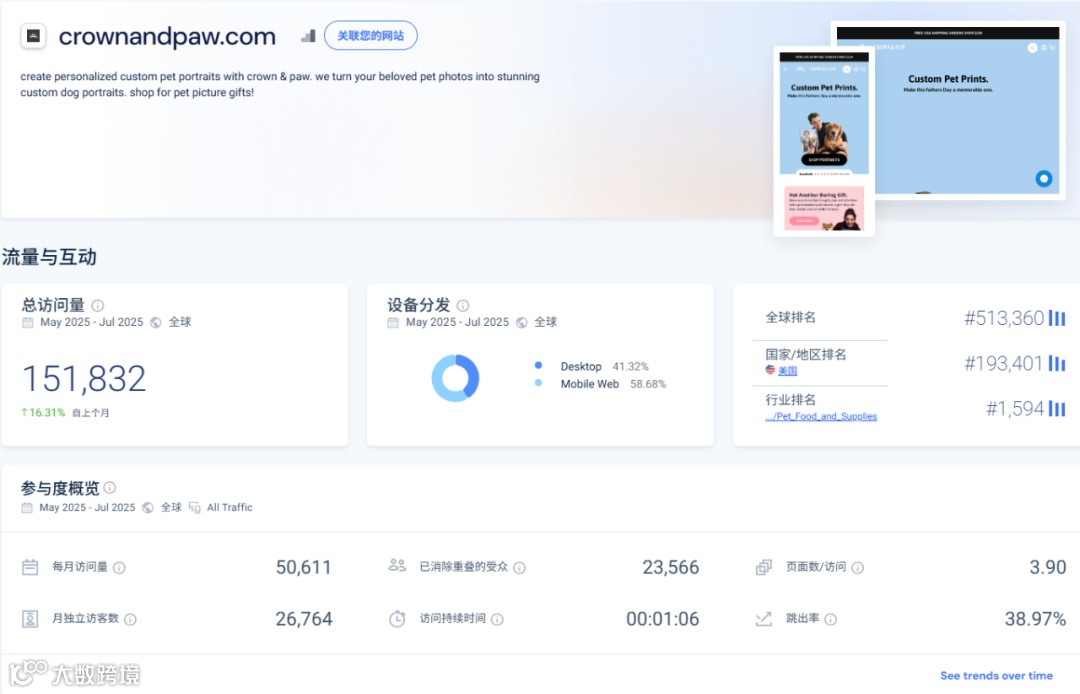Screen dimensions: 1080x694
Task: Click the 16.31% growth indicator
Action: 43,412
